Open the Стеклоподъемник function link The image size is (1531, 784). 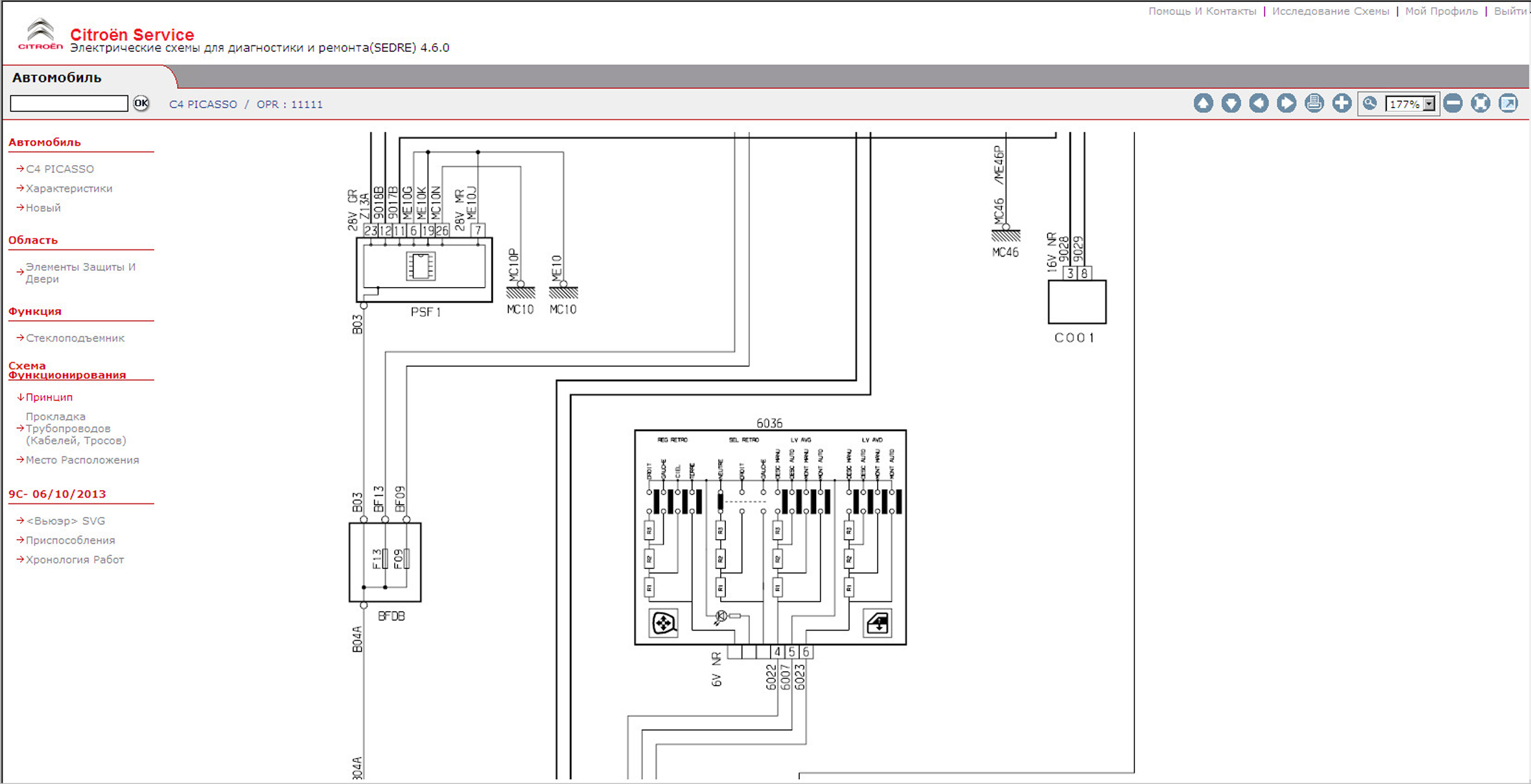tap(75, 338)
